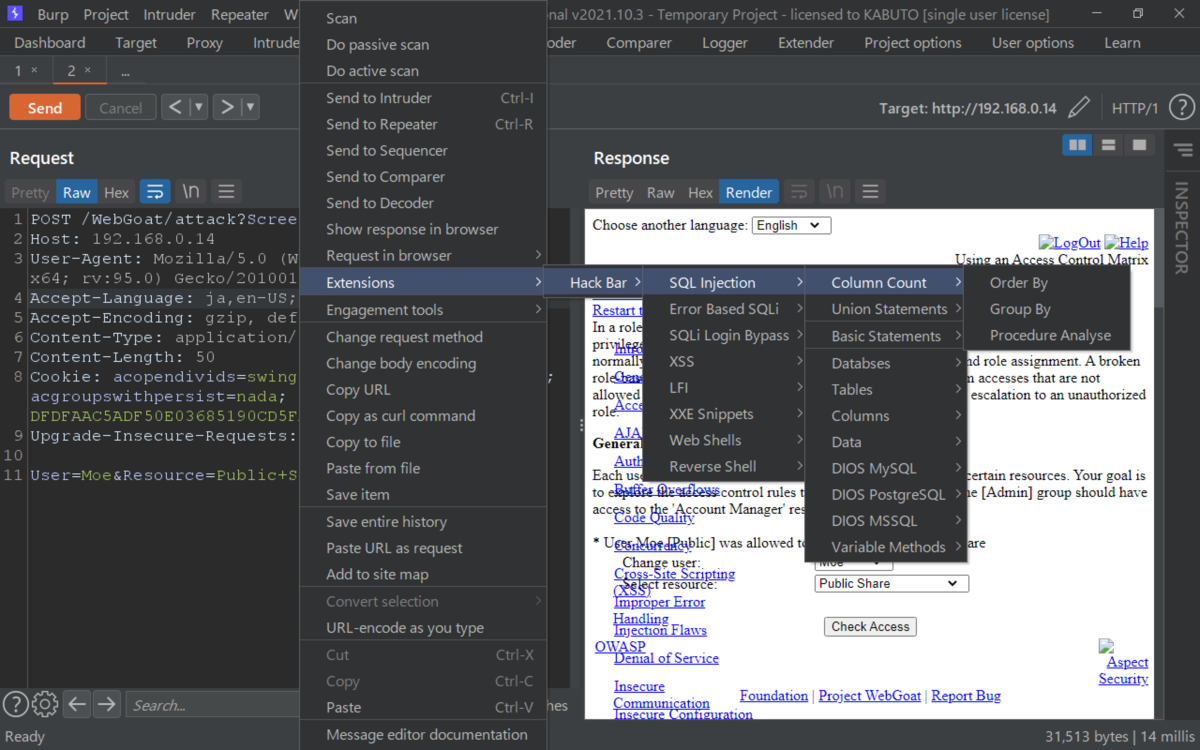
Task: Expand Engagement tools submenu
Action: tap(423, 310)
